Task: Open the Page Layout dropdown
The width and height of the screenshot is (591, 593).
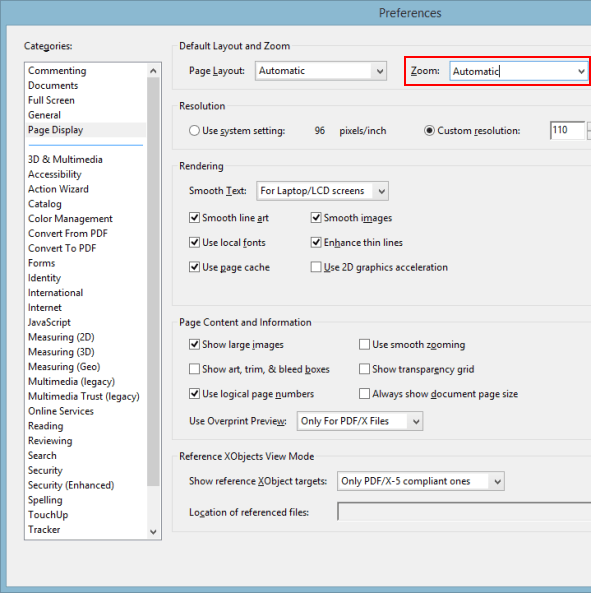Action: click(321, 71)
